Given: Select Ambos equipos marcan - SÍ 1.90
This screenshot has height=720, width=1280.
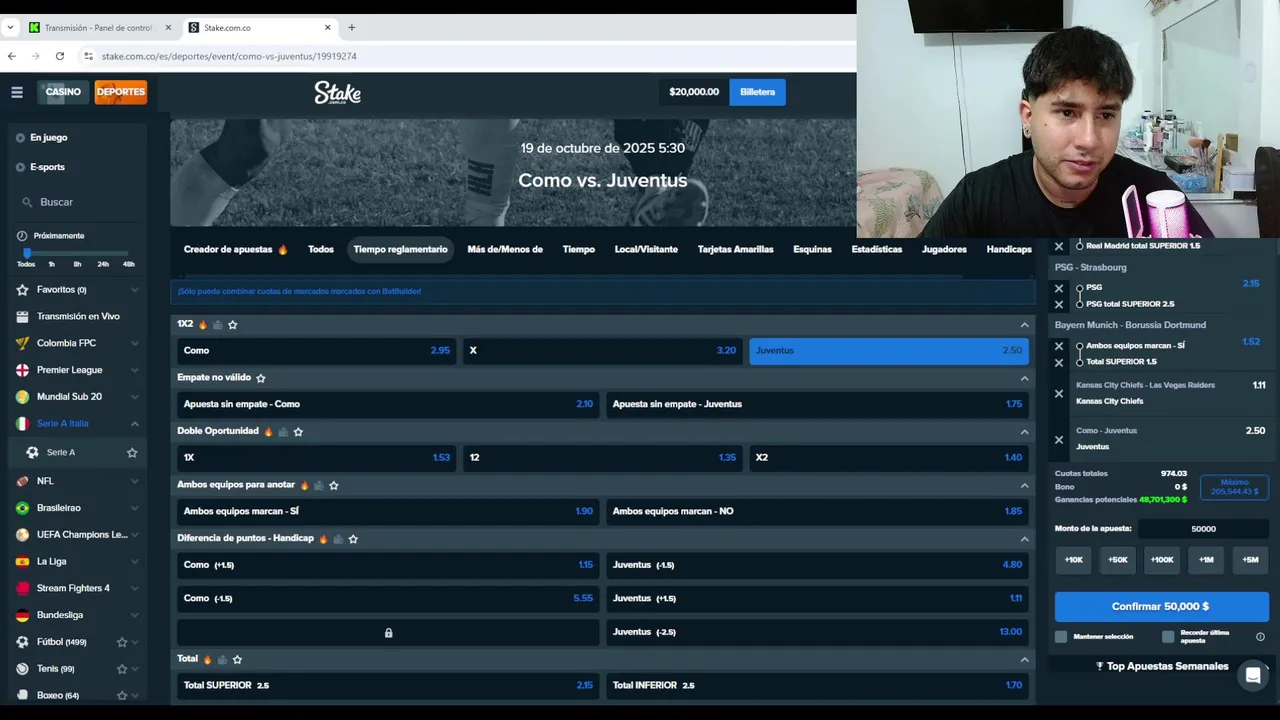Looking at the screenshot, I should tap(388, 511).
